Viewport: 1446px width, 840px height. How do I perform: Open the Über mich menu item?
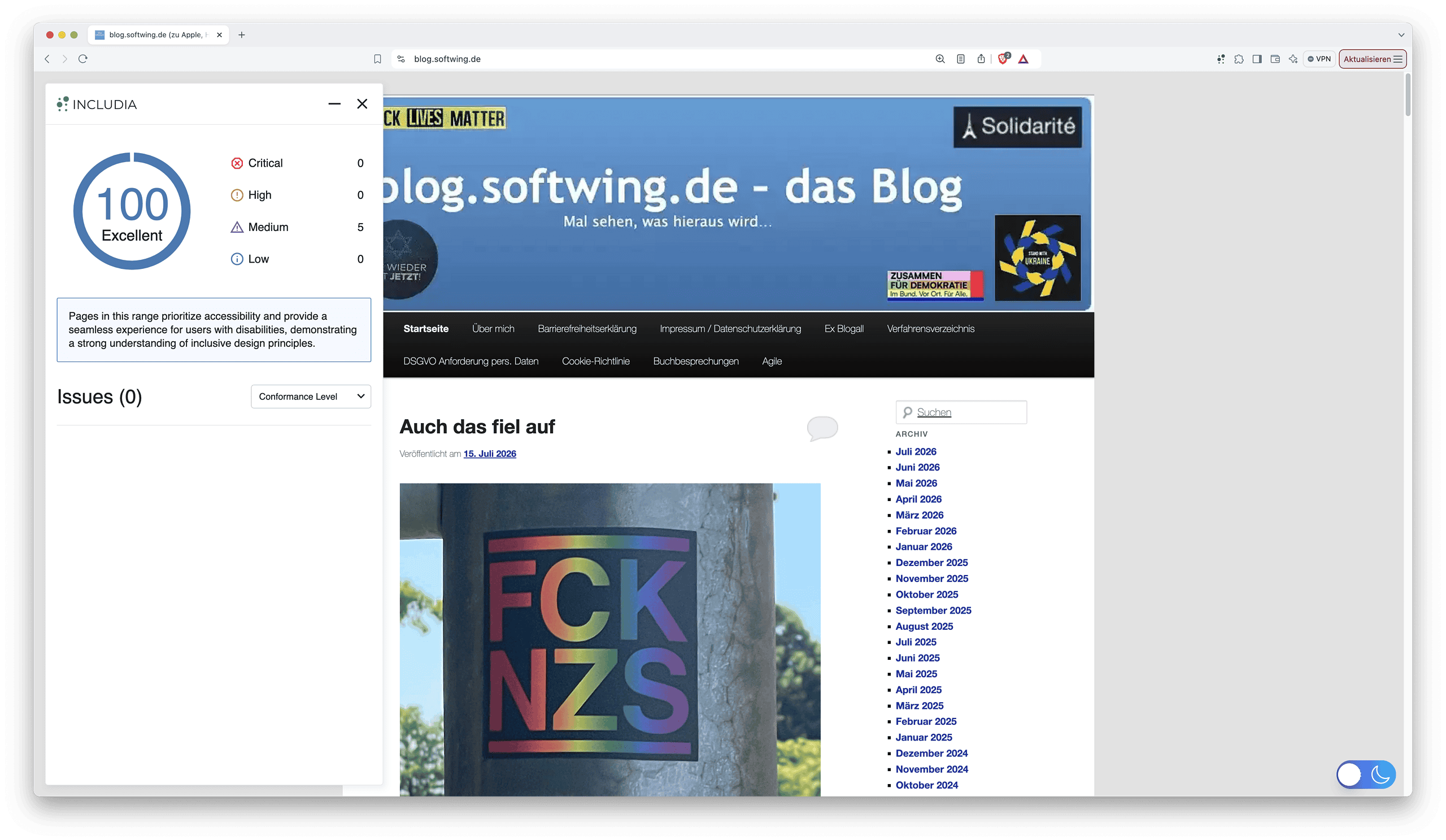493,329
